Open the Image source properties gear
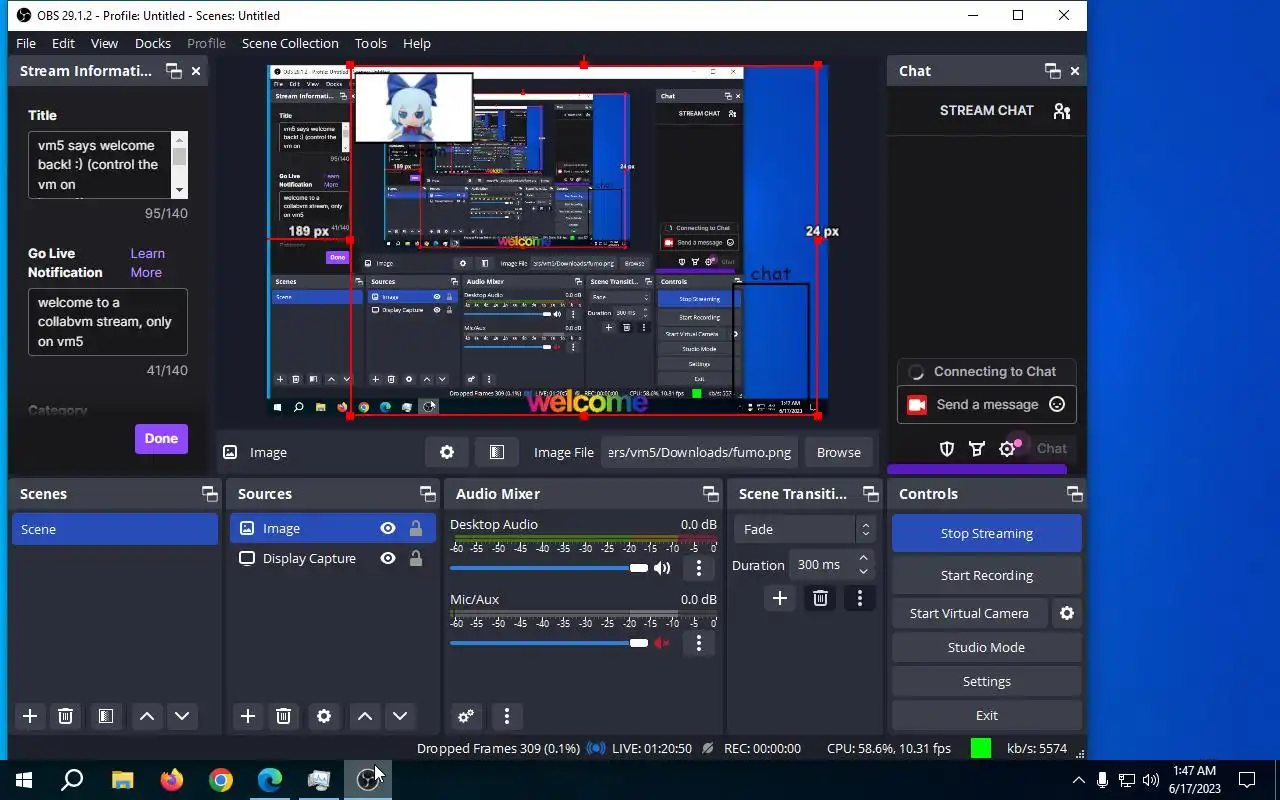 (447, 452)
